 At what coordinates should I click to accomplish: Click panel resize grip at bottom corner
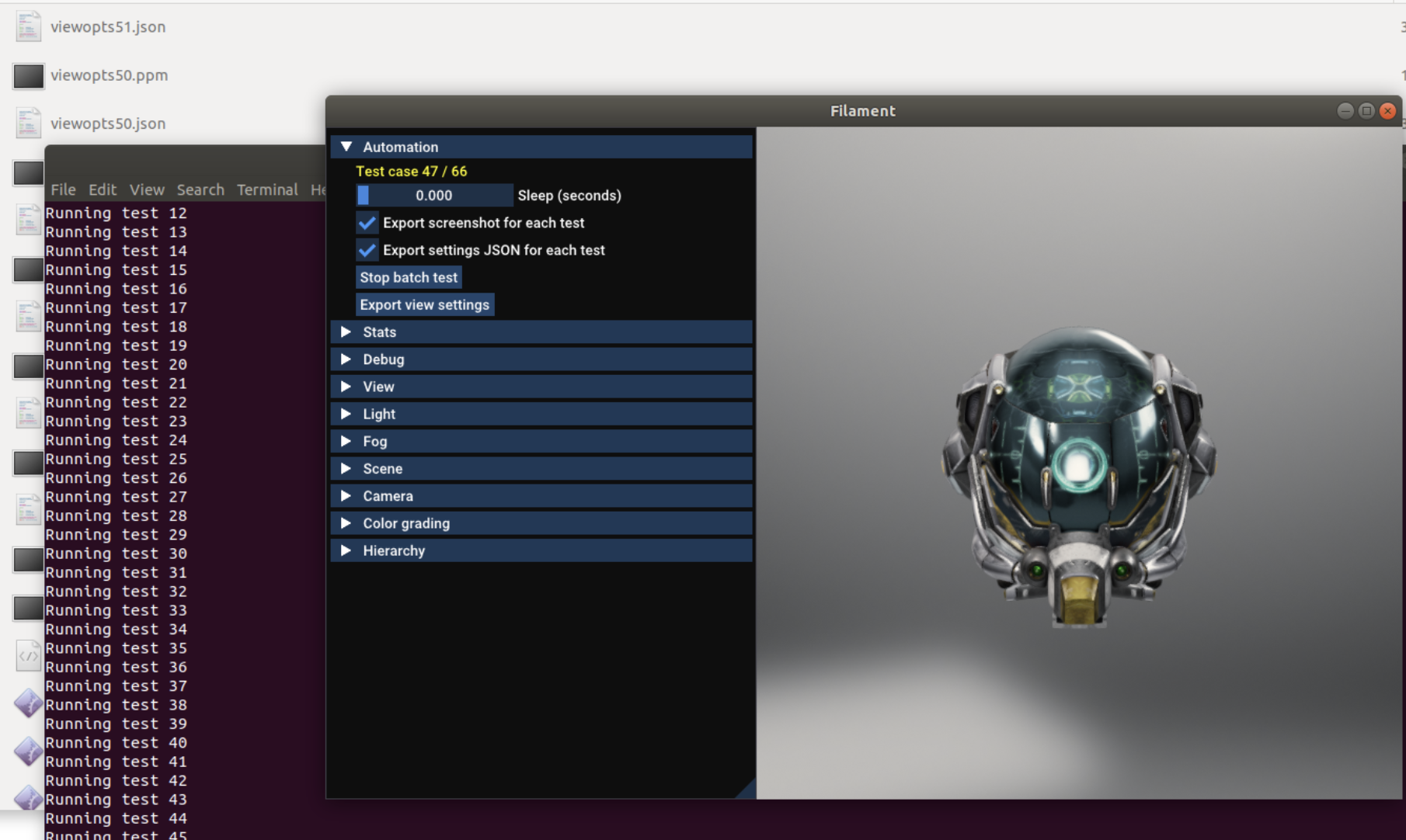click(747, 790)
